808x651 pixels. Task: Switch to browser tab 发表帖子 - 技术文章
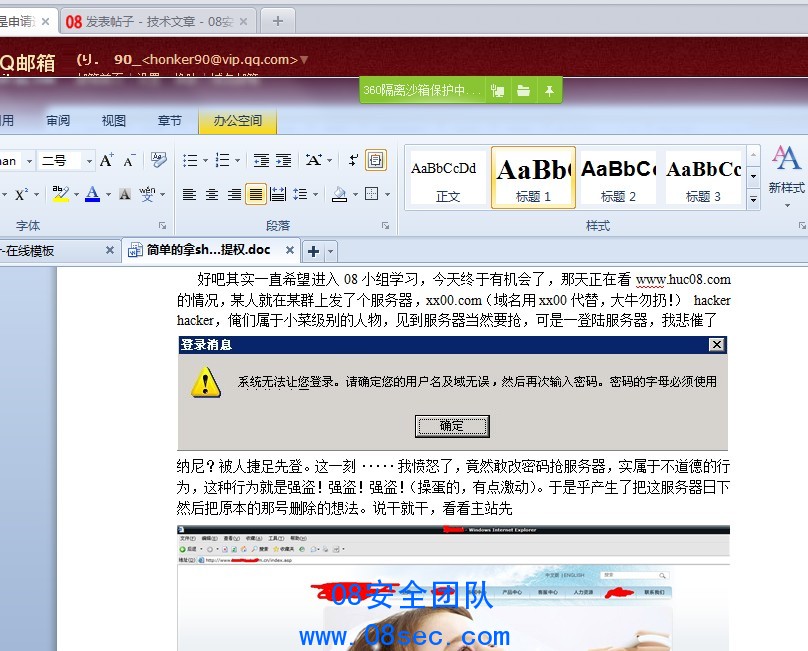157,21
